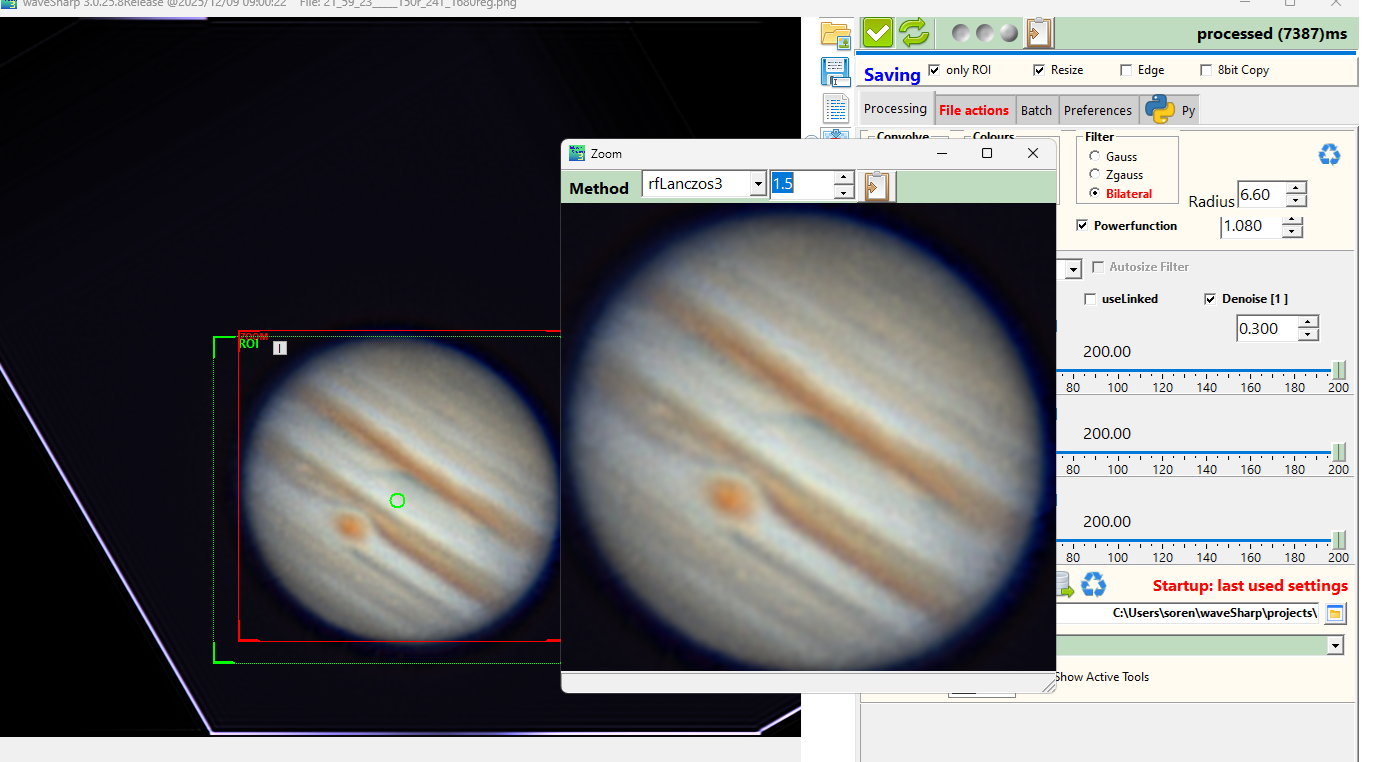Expand the green dropdown below projects path
1381x762 pixels.
[x=1335, y=646]
